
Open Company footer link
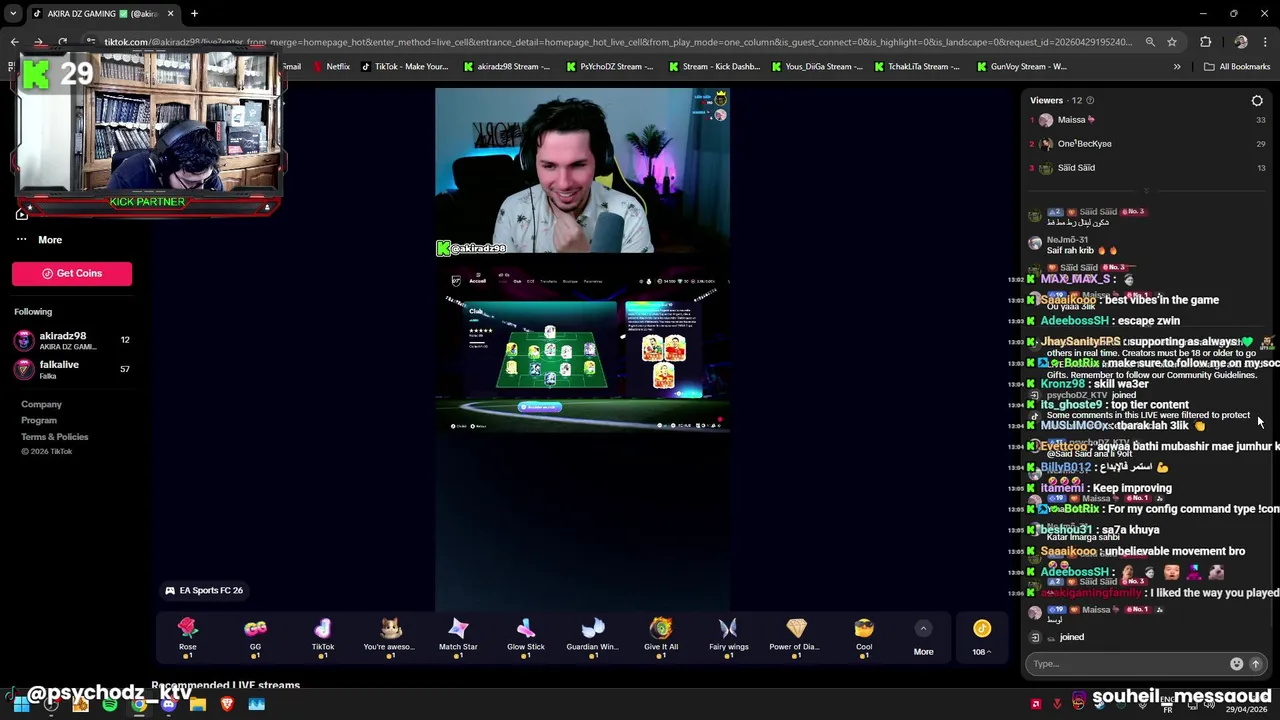coord(41,404)
